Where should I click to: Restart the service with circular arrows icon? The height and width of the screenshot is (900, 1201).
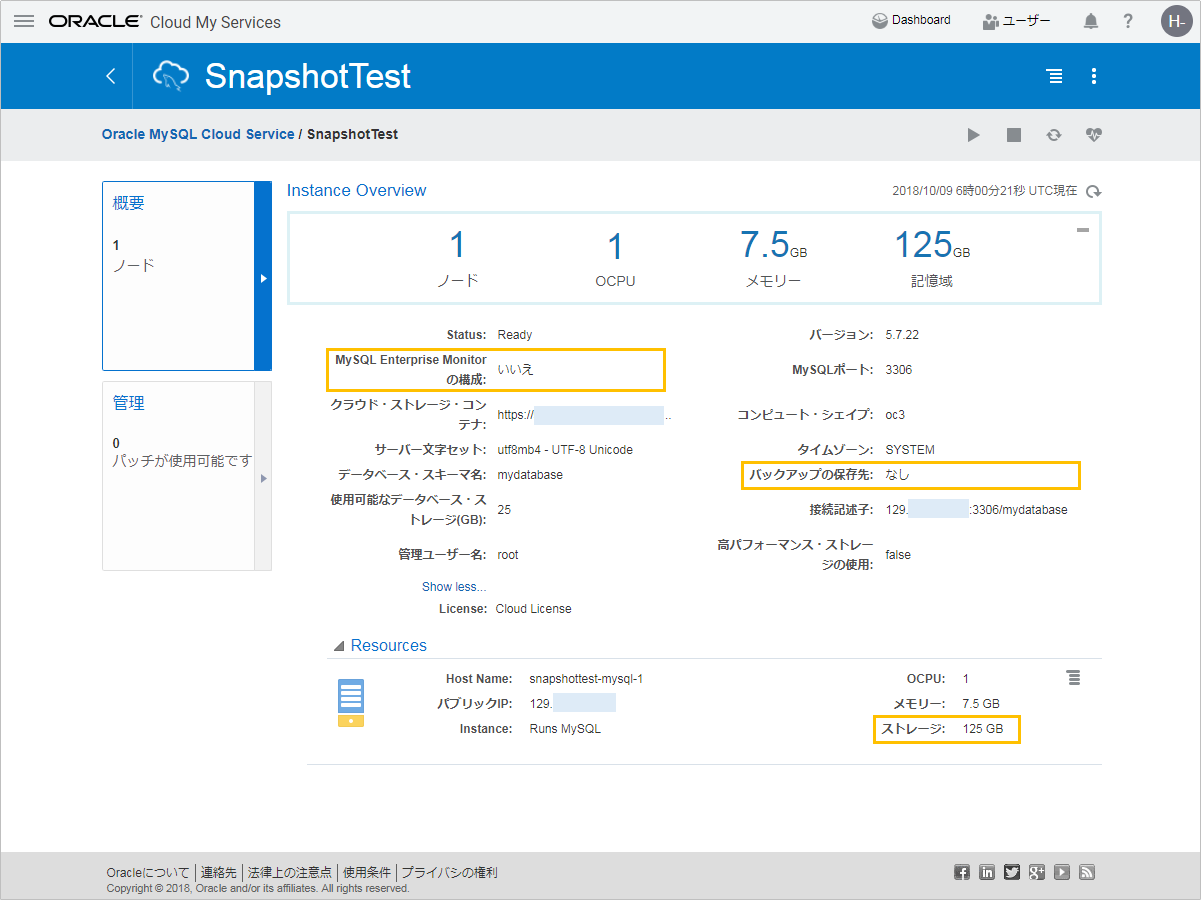coord(1054,134)
